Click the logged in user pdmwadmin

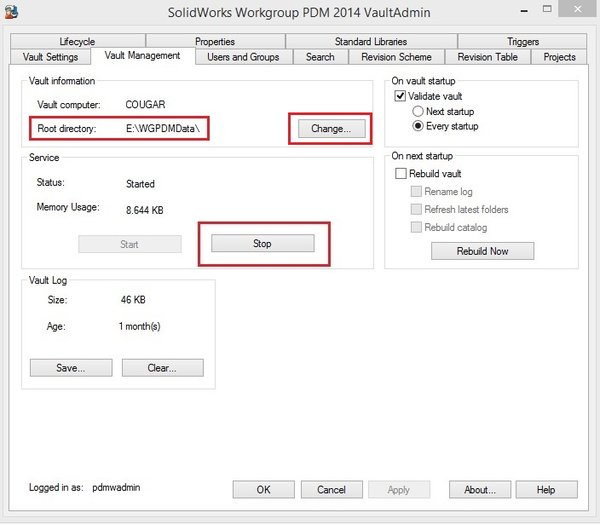click(116, 487)
